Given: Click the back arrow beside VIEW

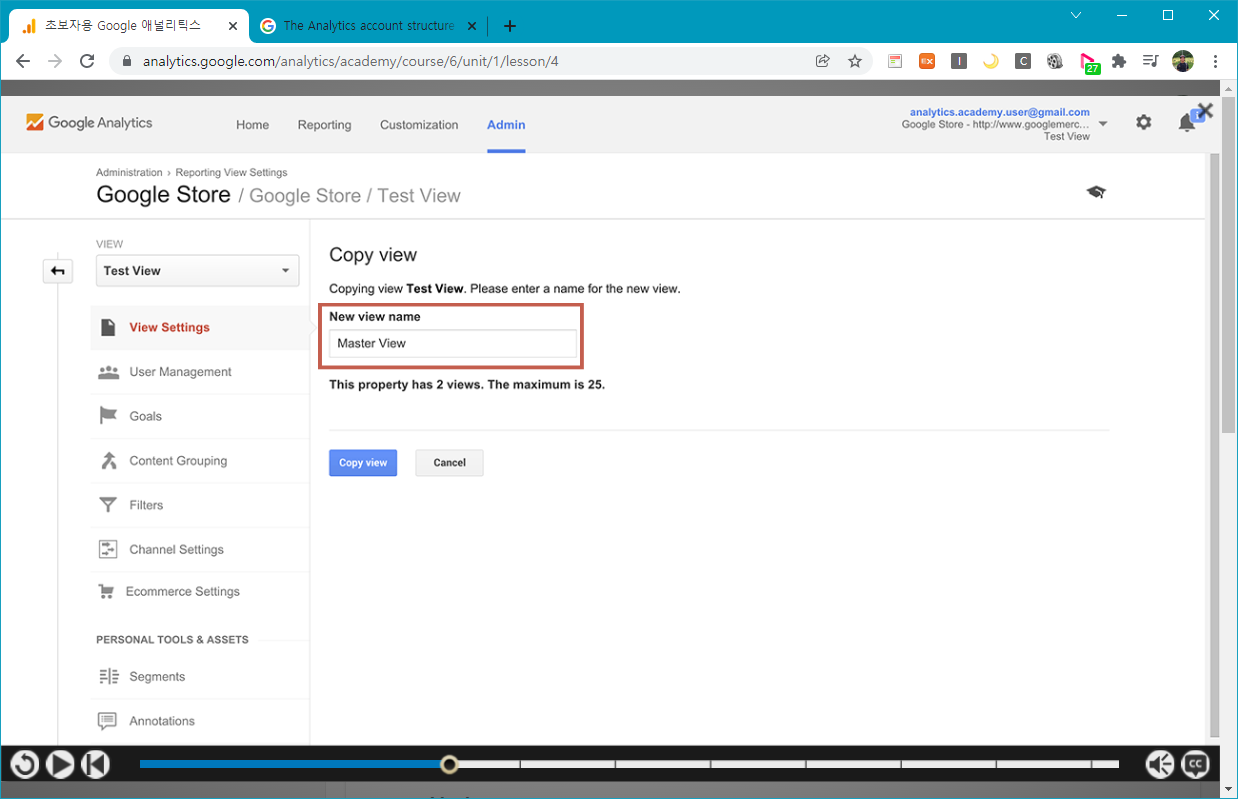Looking at the screenshot, I should 58,271.
